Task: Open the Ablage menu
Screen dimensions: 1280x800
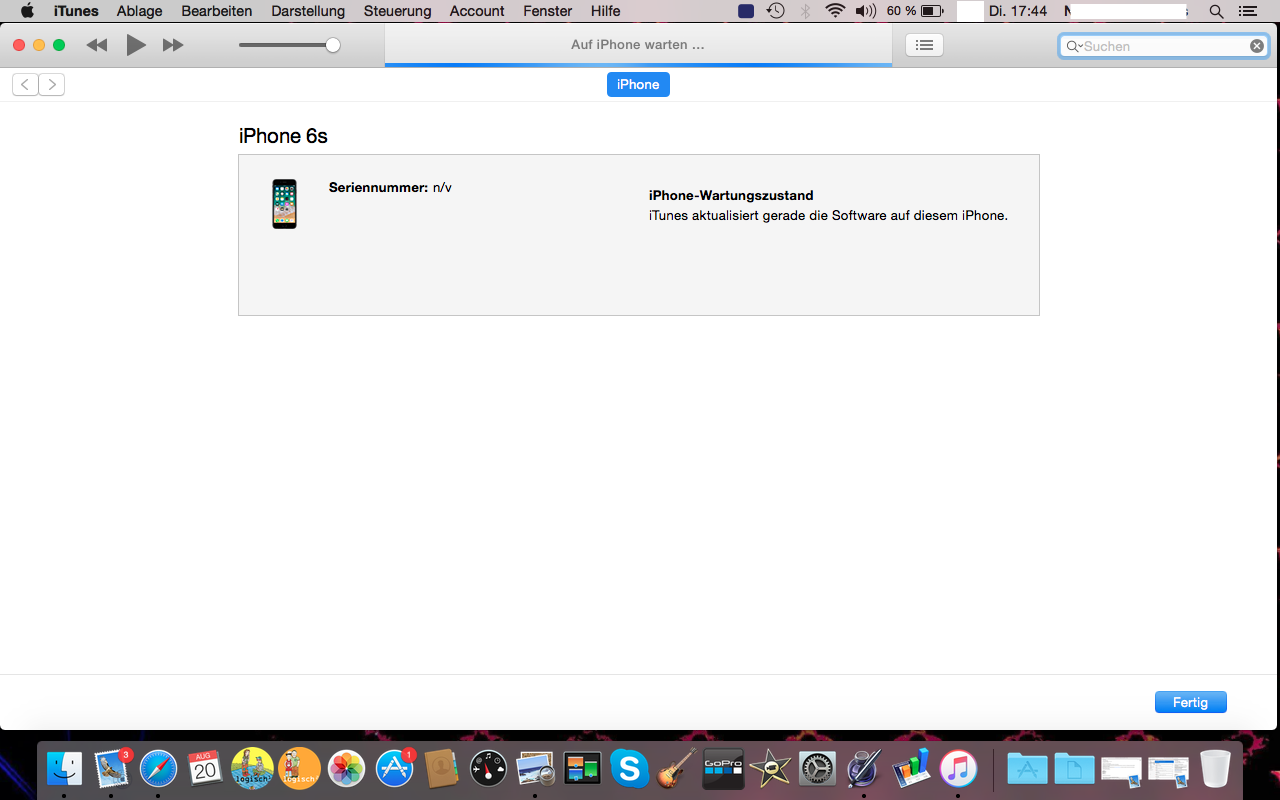Action: coord(140,11)
